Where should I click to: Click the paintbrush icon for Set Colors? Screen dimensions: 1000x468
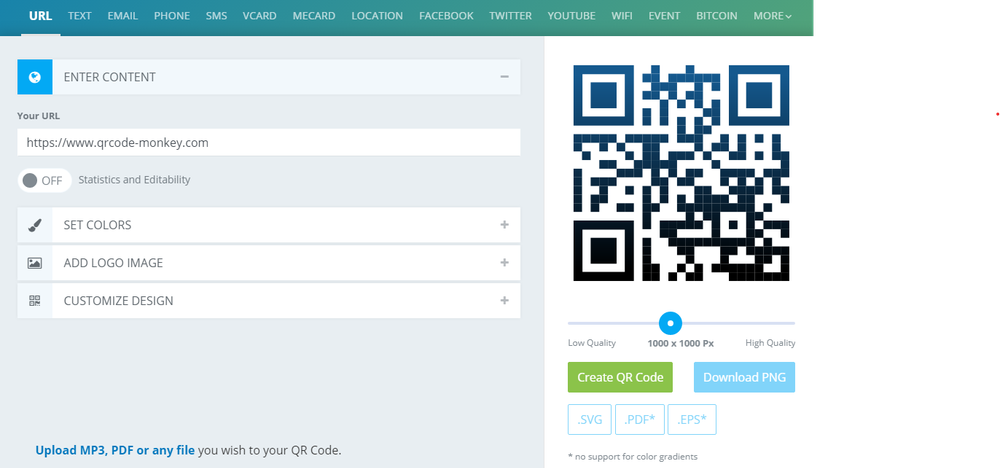pos(34,225)
